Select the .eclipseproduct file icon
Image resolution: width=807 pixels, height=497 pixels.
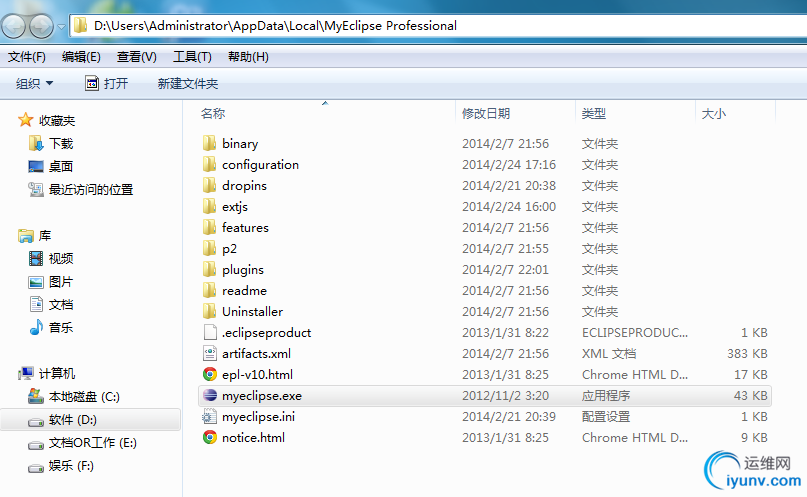tap(209, 332)
